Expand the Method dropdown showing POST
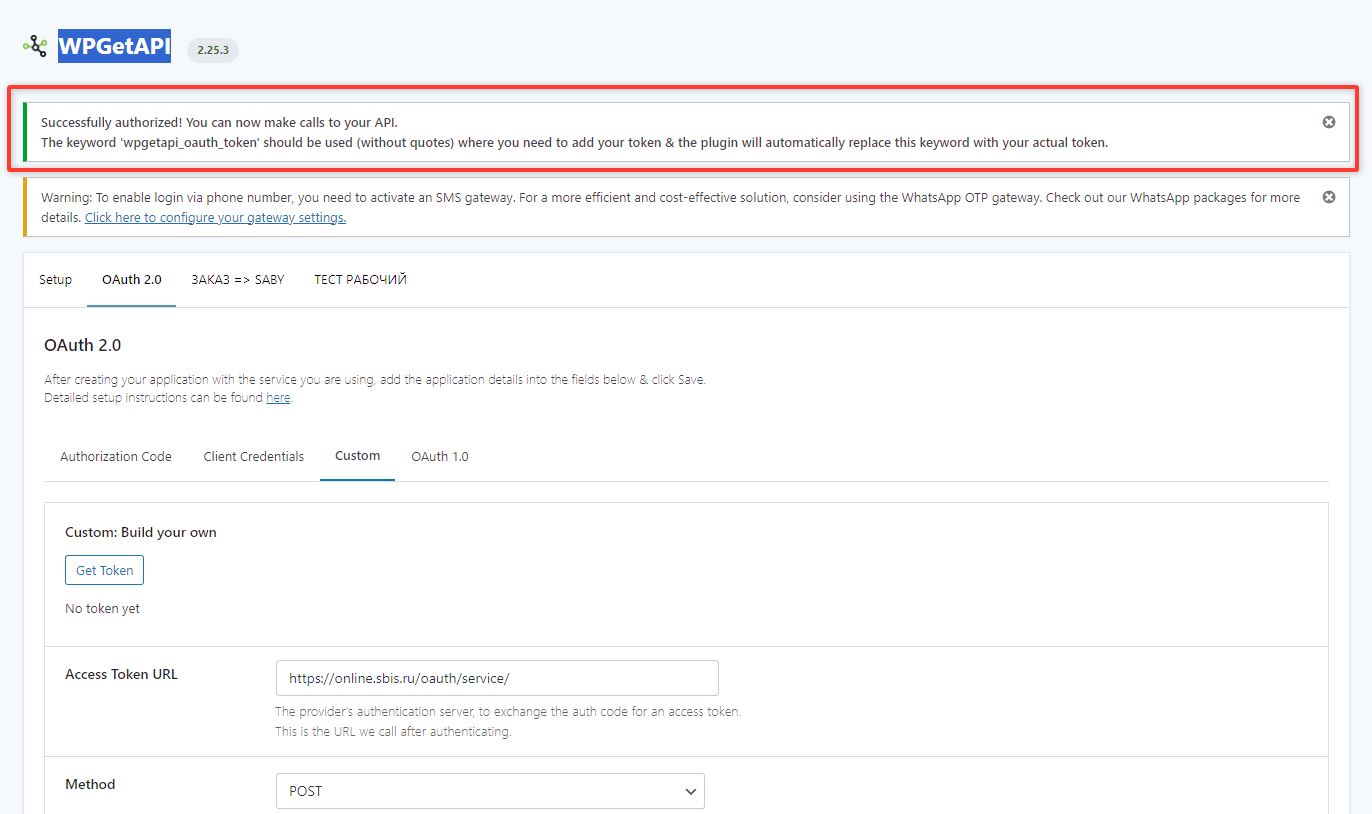The width and height of the screenshot is (1372, 814). (490, 791)
